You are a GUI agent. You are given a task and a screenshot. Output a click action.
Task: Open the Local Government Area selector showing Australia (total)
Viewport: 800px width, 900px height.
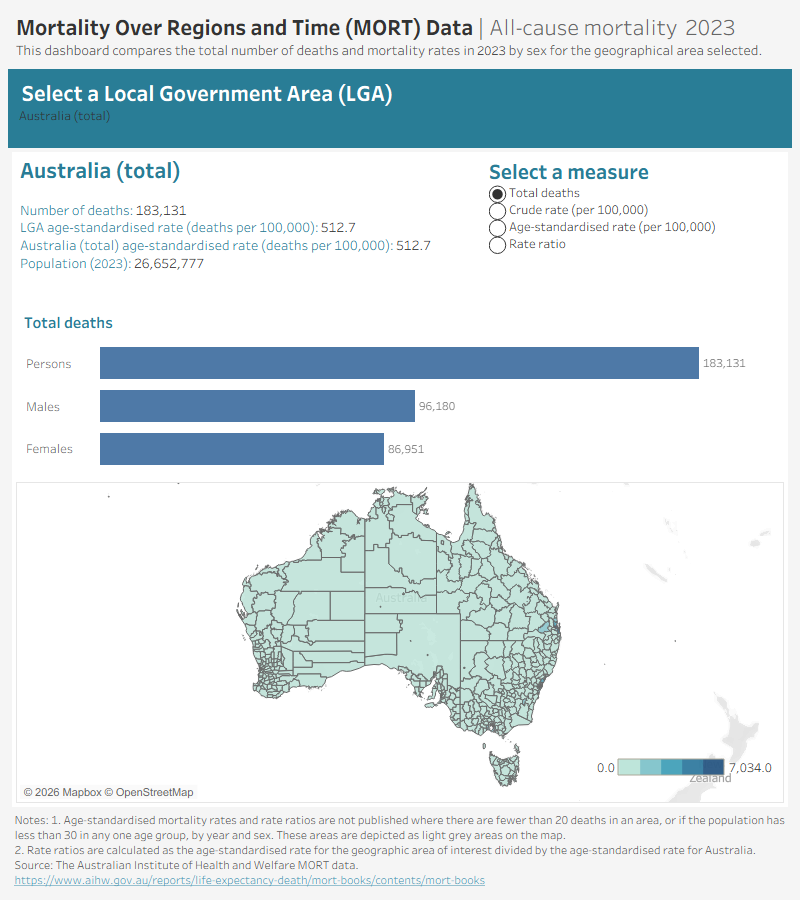[399, 115]
